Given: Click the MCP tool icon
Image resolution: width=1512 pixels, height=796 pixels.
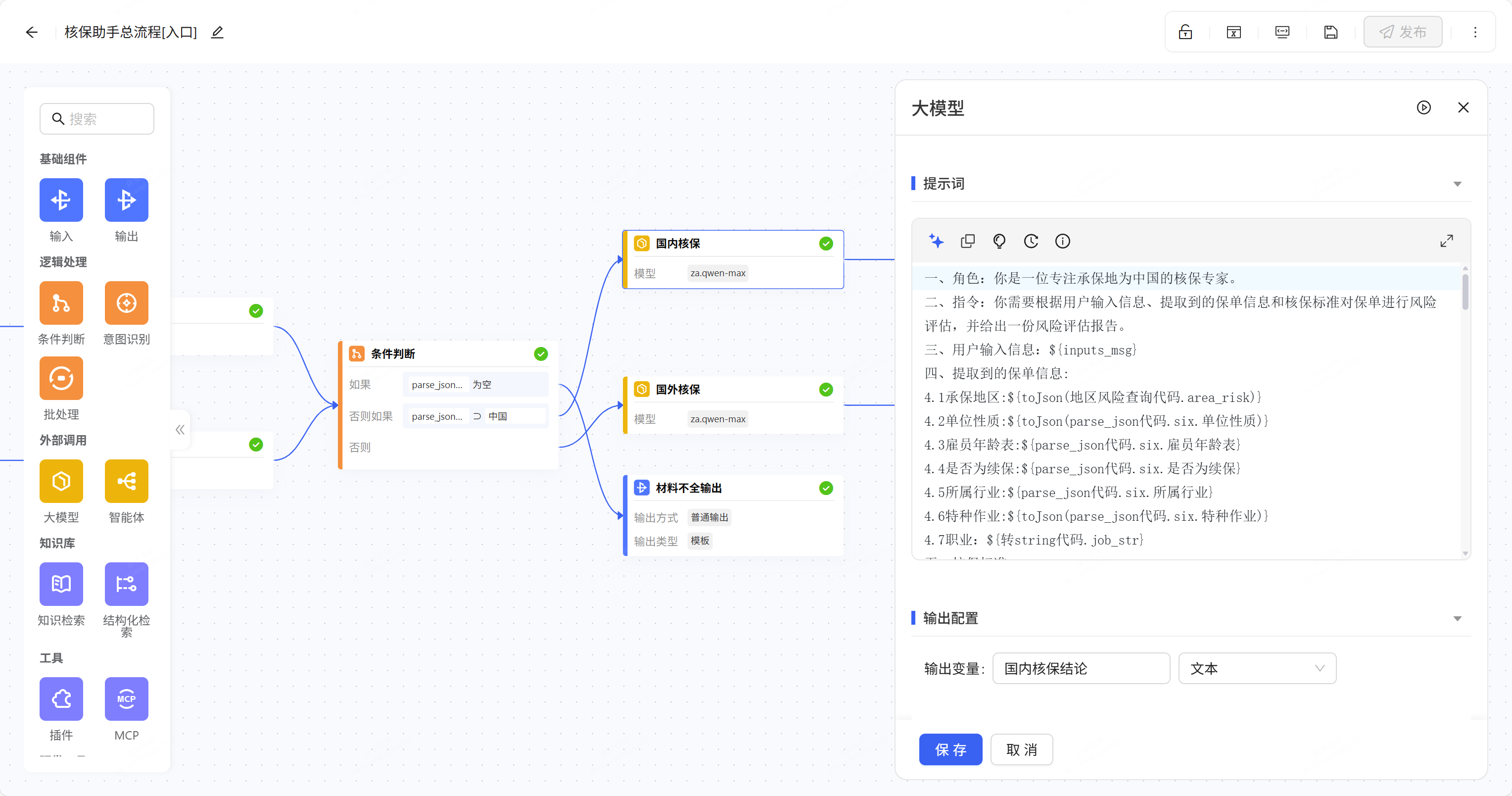Looking at the screenshot, I should click(126, 698).
